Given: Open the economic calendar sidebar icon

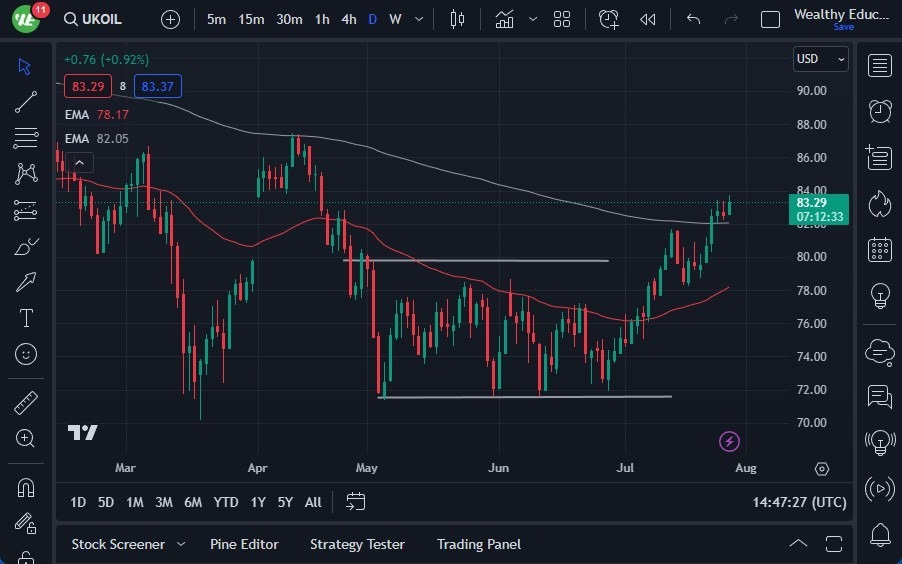Looking at the screenshot, I should click(x=880, y=249).
